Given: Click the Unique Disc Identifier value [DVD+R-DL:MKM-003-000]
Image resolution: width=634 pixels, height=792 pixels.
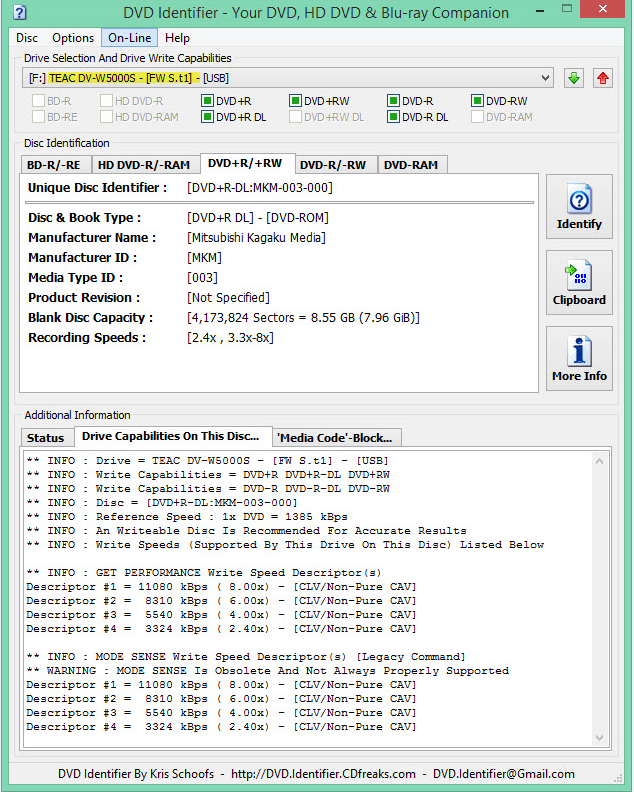Looking at the screenshot, I should coord(260,188).
